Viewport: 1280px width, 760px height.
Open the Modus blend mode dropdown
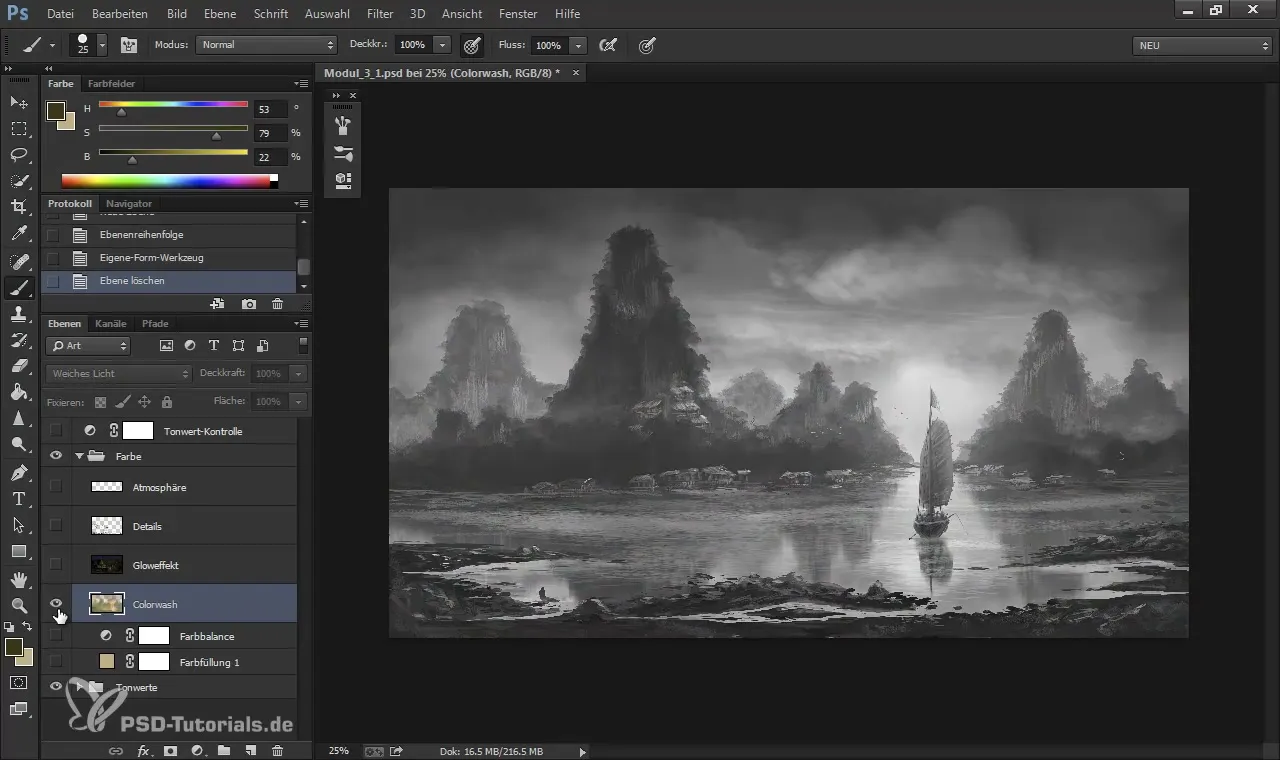tap(267, 45)
